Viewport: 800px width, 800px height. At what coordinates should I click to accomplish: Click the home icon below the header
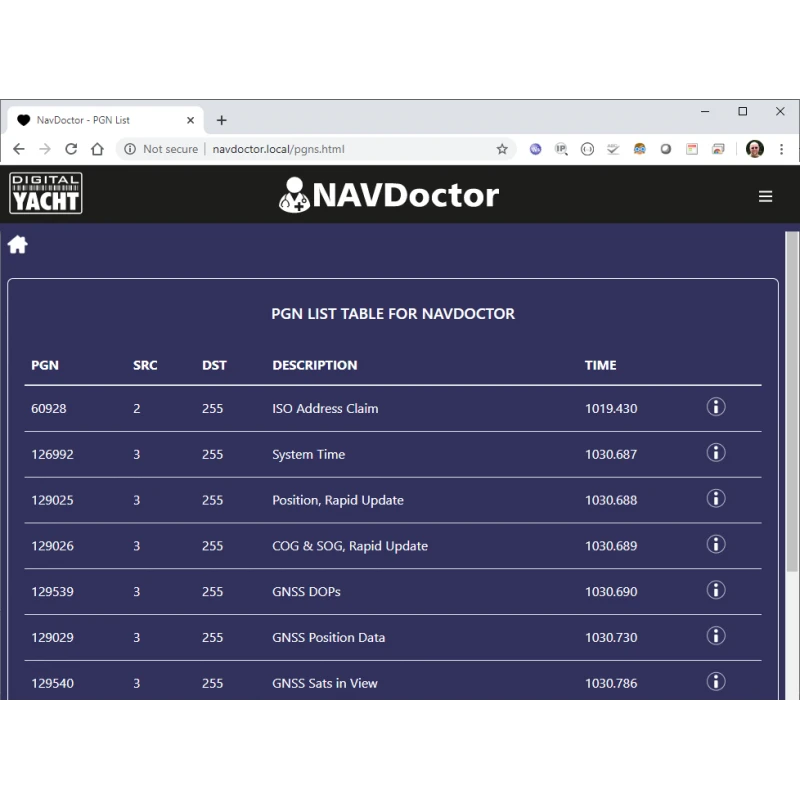[17, 245]
